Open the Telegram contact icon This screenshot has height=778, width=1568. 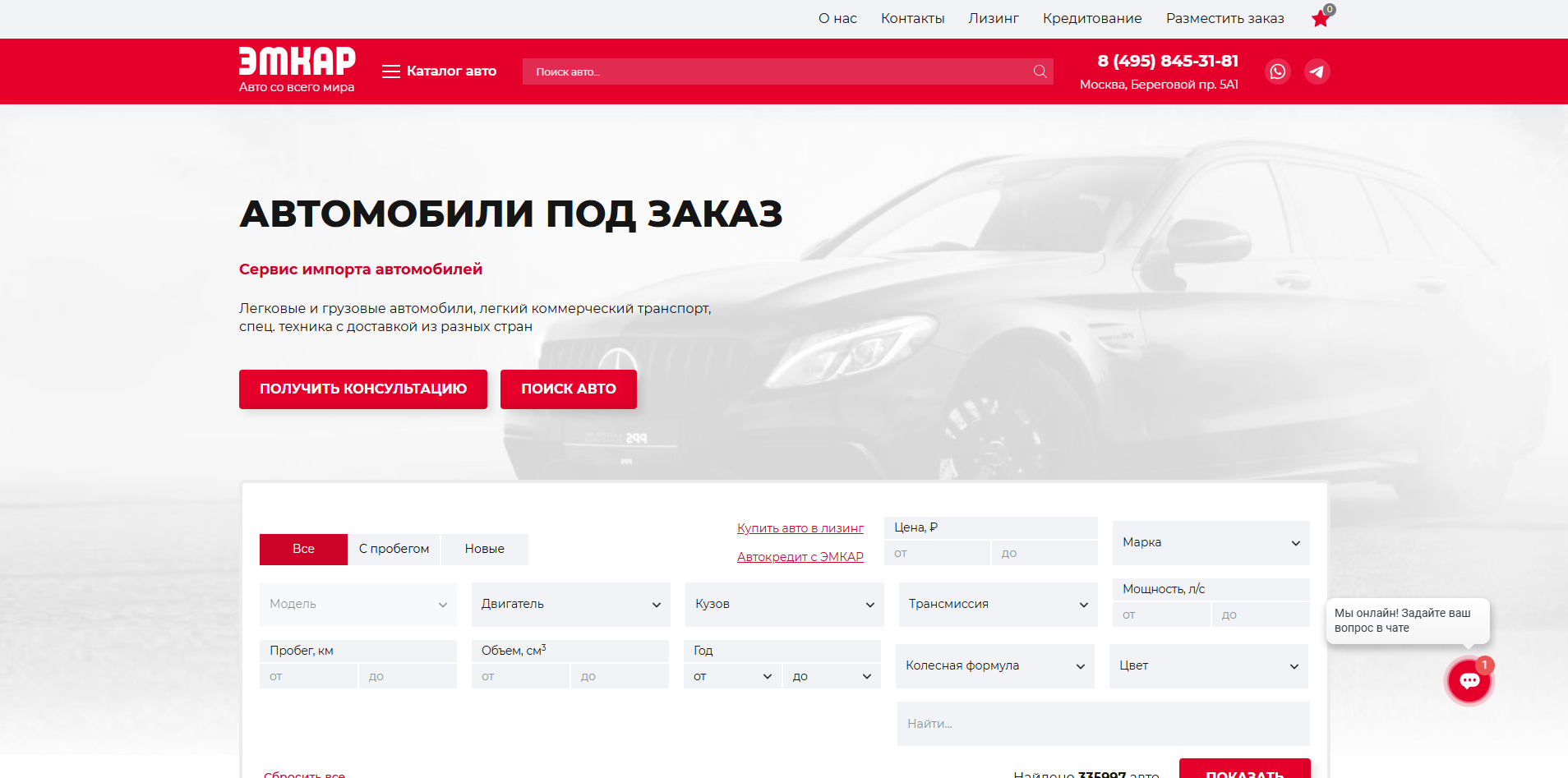tap(1317, 71)
